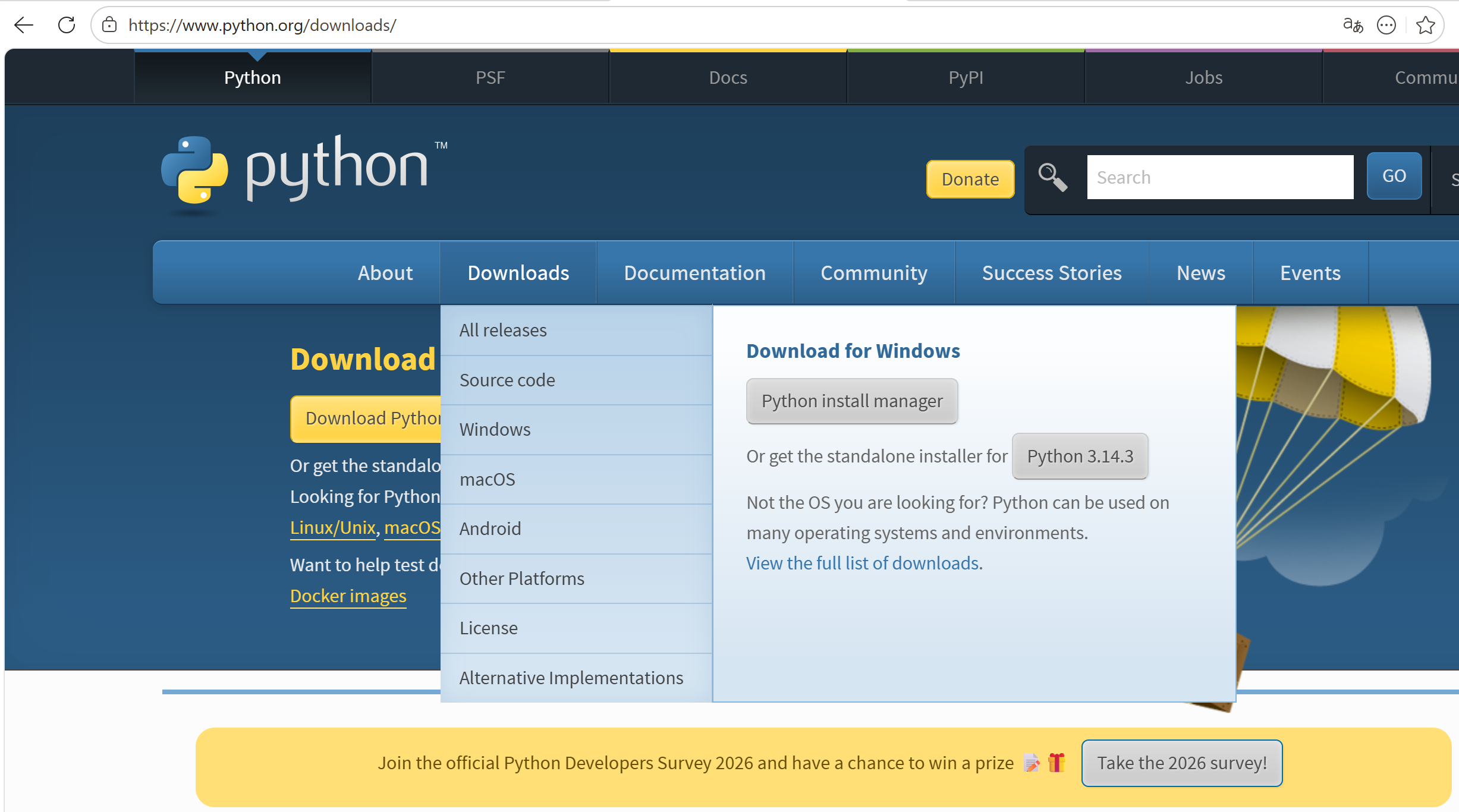Select Alternative Implementations menu entry

click(x=571, y=678)
